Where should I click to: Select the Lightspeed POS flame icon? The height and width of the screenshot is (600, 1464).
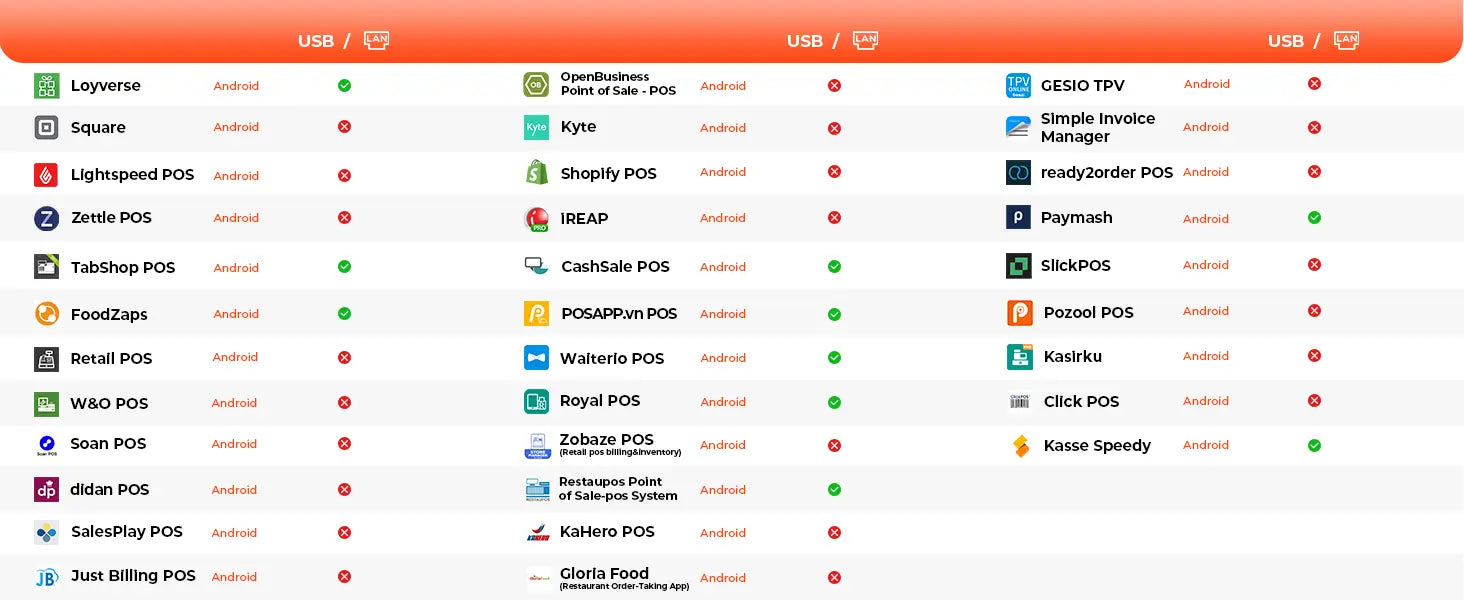click(x=47, y=175)
